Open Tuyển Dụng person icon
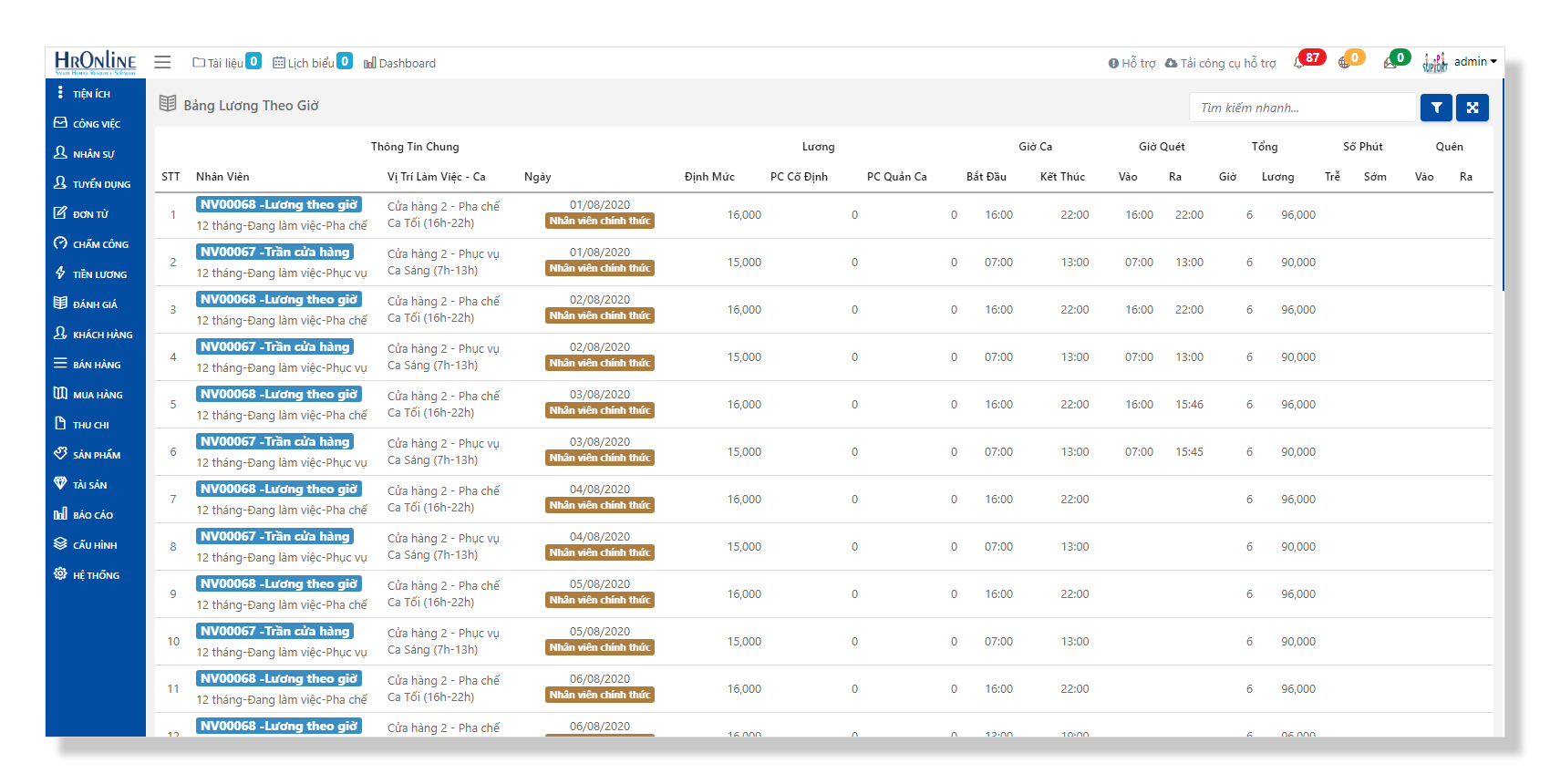The height and width of the screenshot is (784, 1550). (60, 183)
